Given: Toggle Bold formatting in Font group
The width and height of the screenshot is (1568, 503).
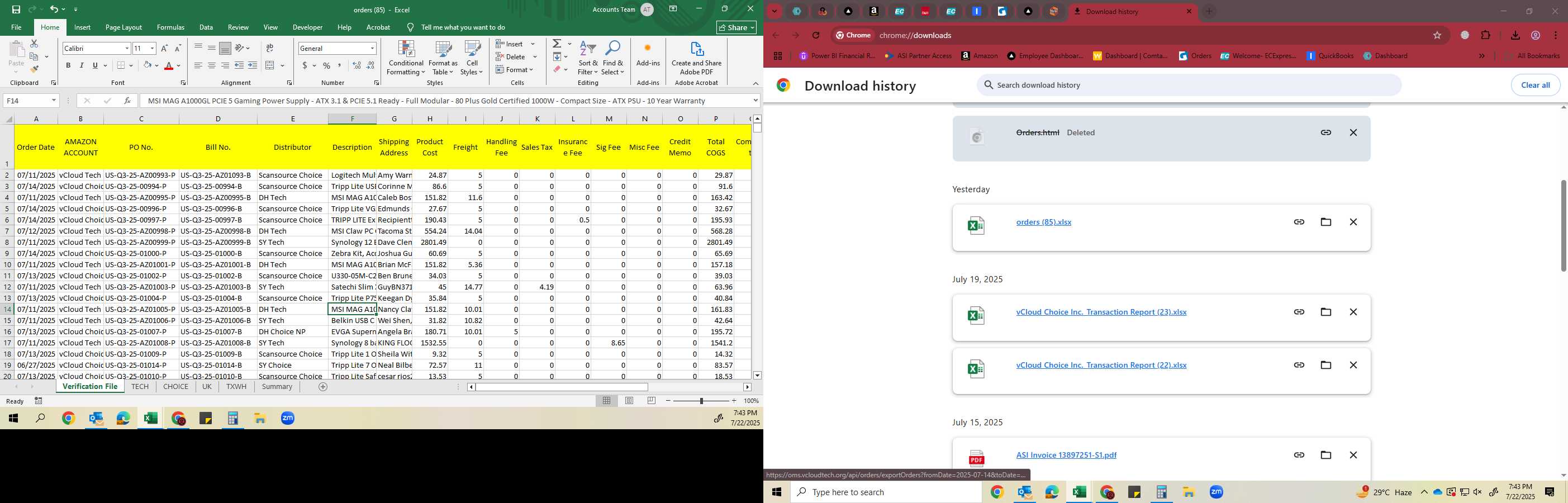Looking at the screenshot, I should [x=68, y=65].
